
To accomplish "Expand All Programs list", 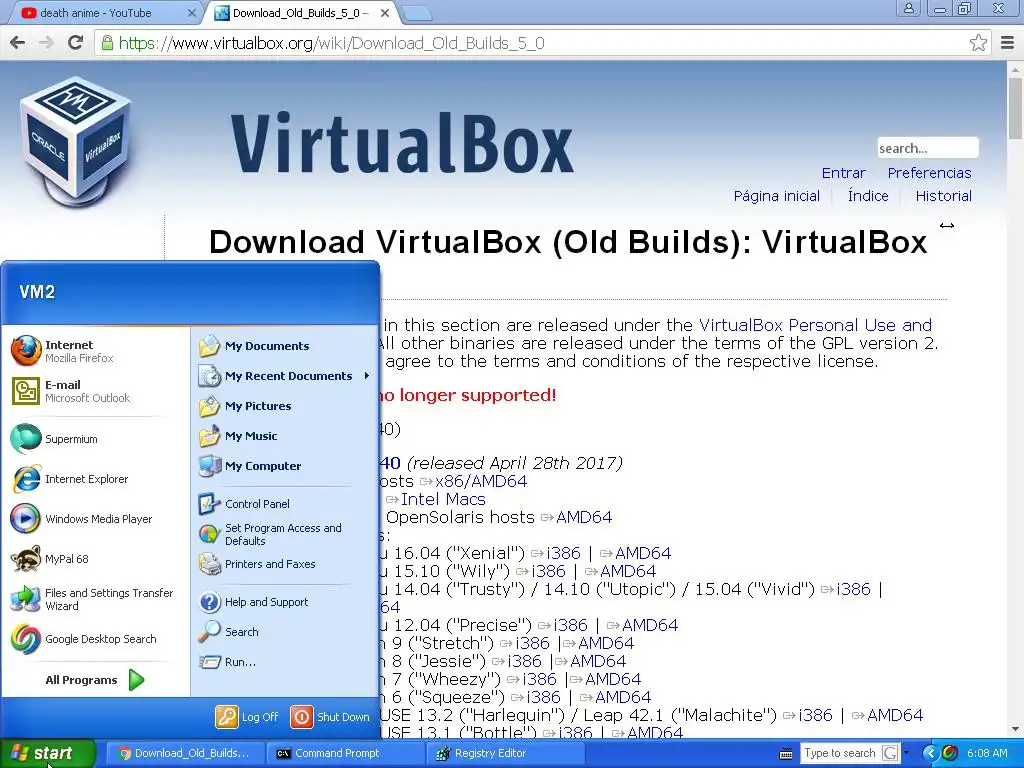I will [95, 680].
